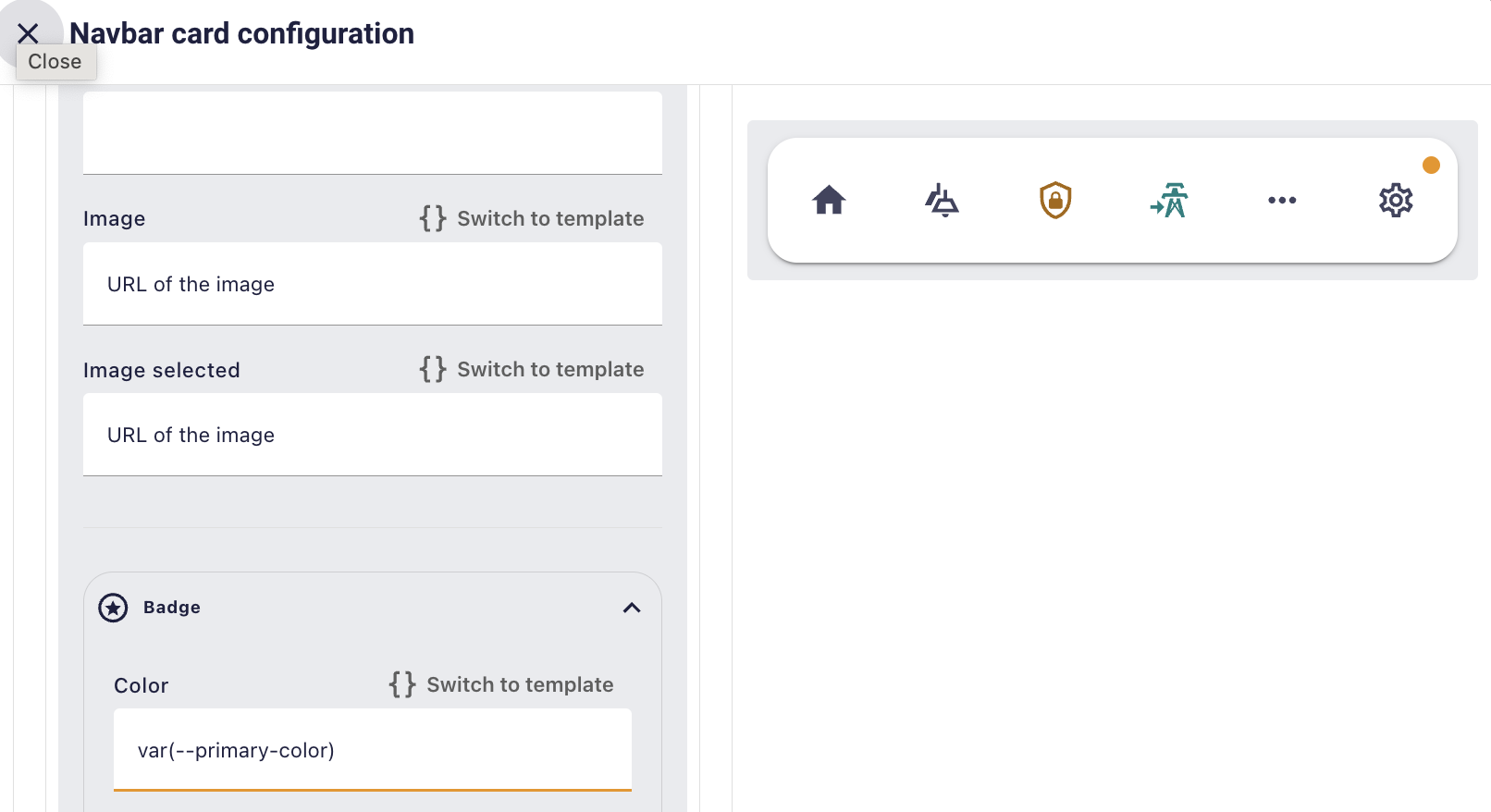Click the star badge icon
Screen dimensions: 1491x812
point(113,608)
